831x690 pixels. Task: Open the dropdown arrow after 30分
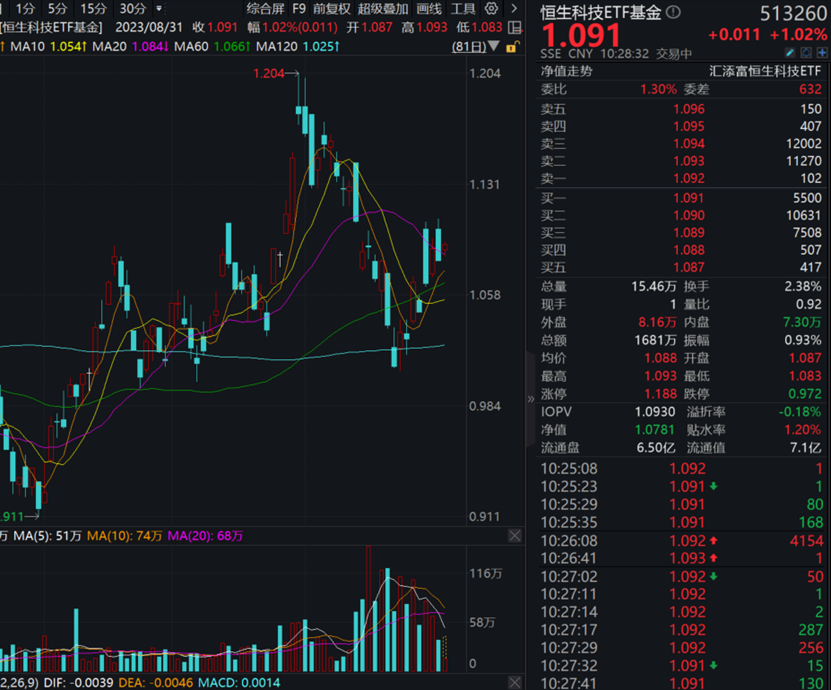tap(160, 9)
